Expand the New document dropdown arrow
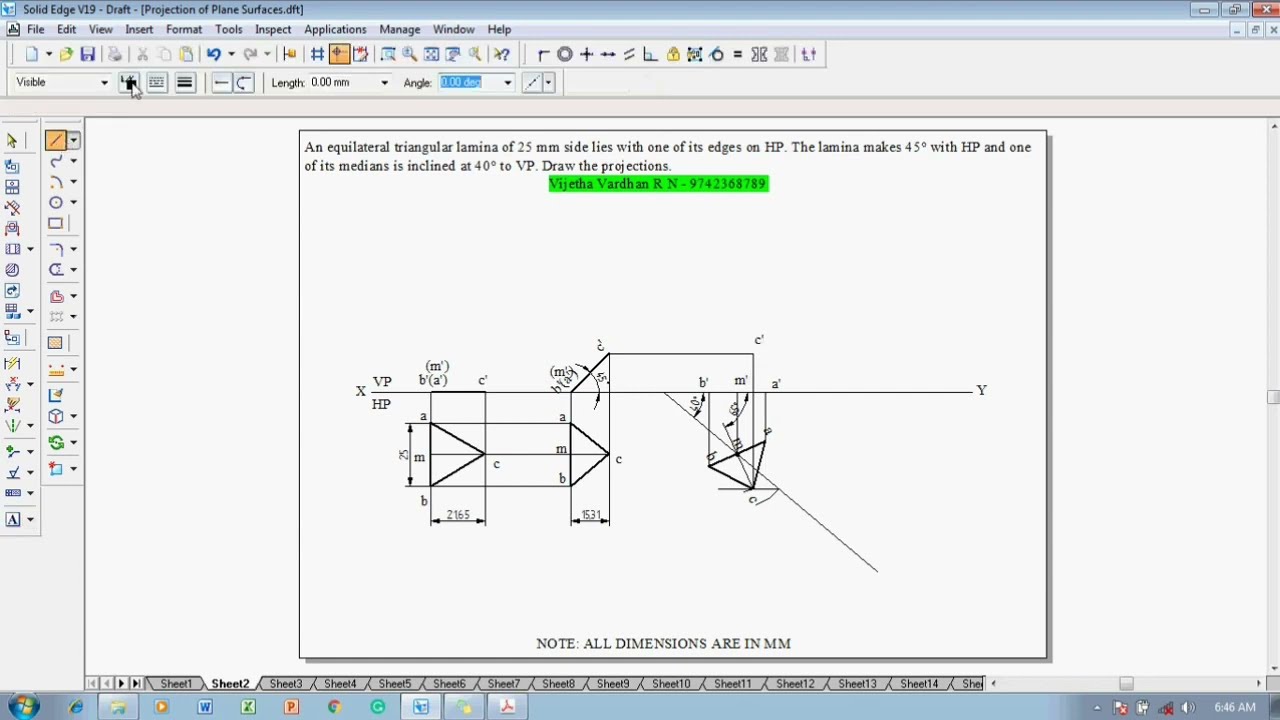 coord(48,54)
